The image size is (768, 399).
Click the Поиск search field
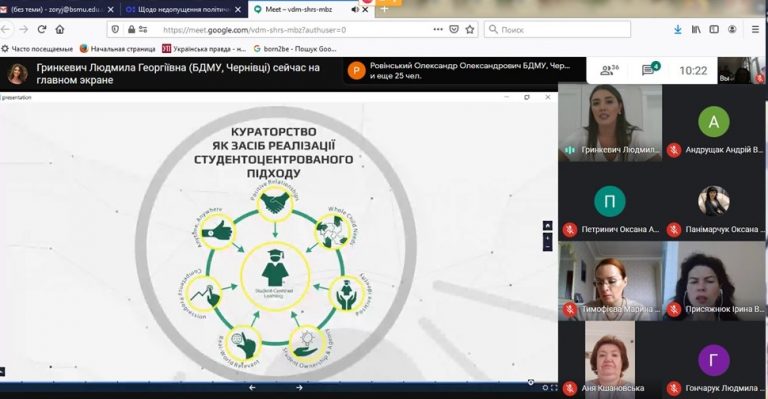(x=557, y=29)
